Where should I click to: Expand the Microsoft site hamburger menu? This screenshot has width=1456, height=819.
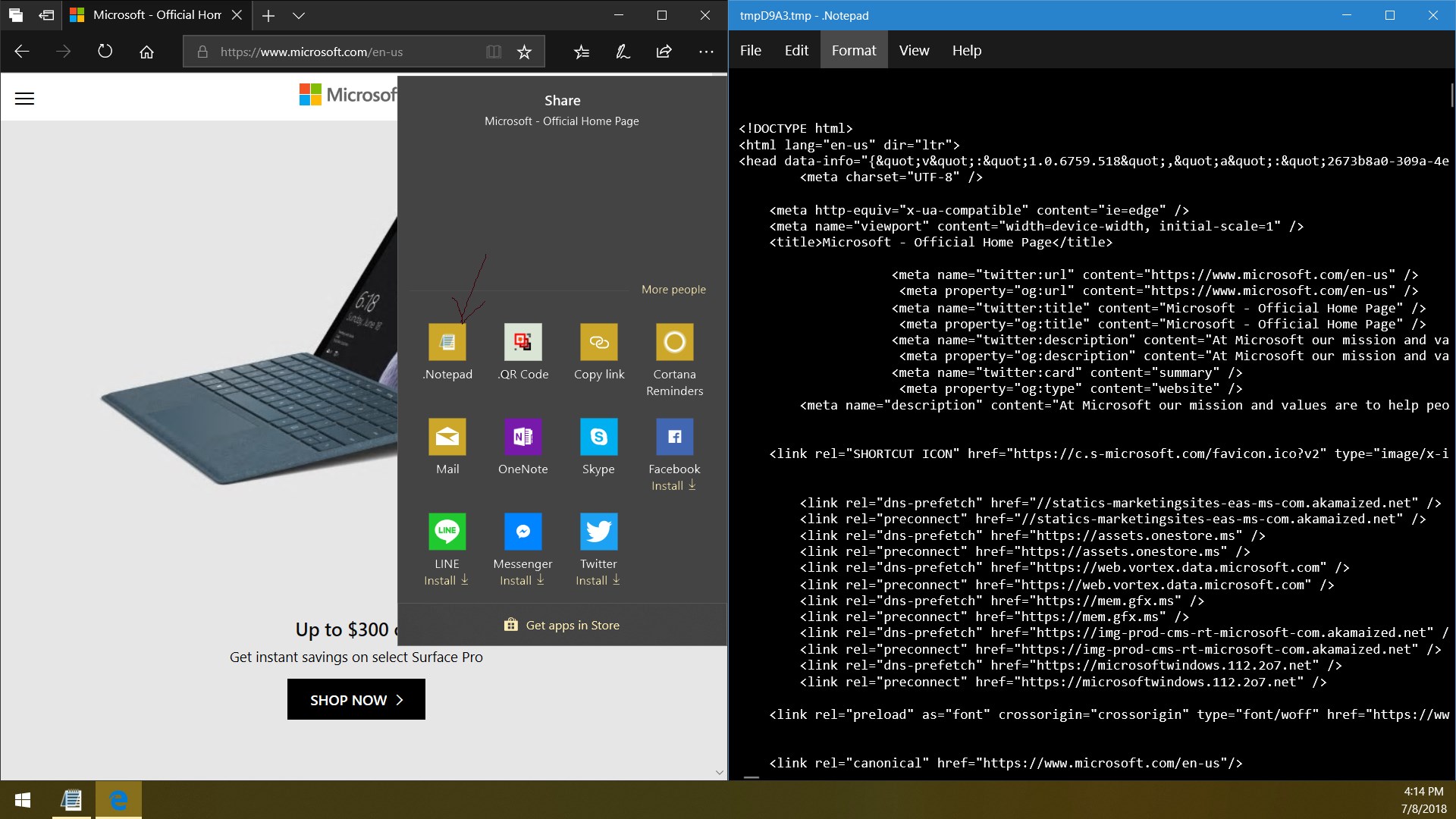25,99
